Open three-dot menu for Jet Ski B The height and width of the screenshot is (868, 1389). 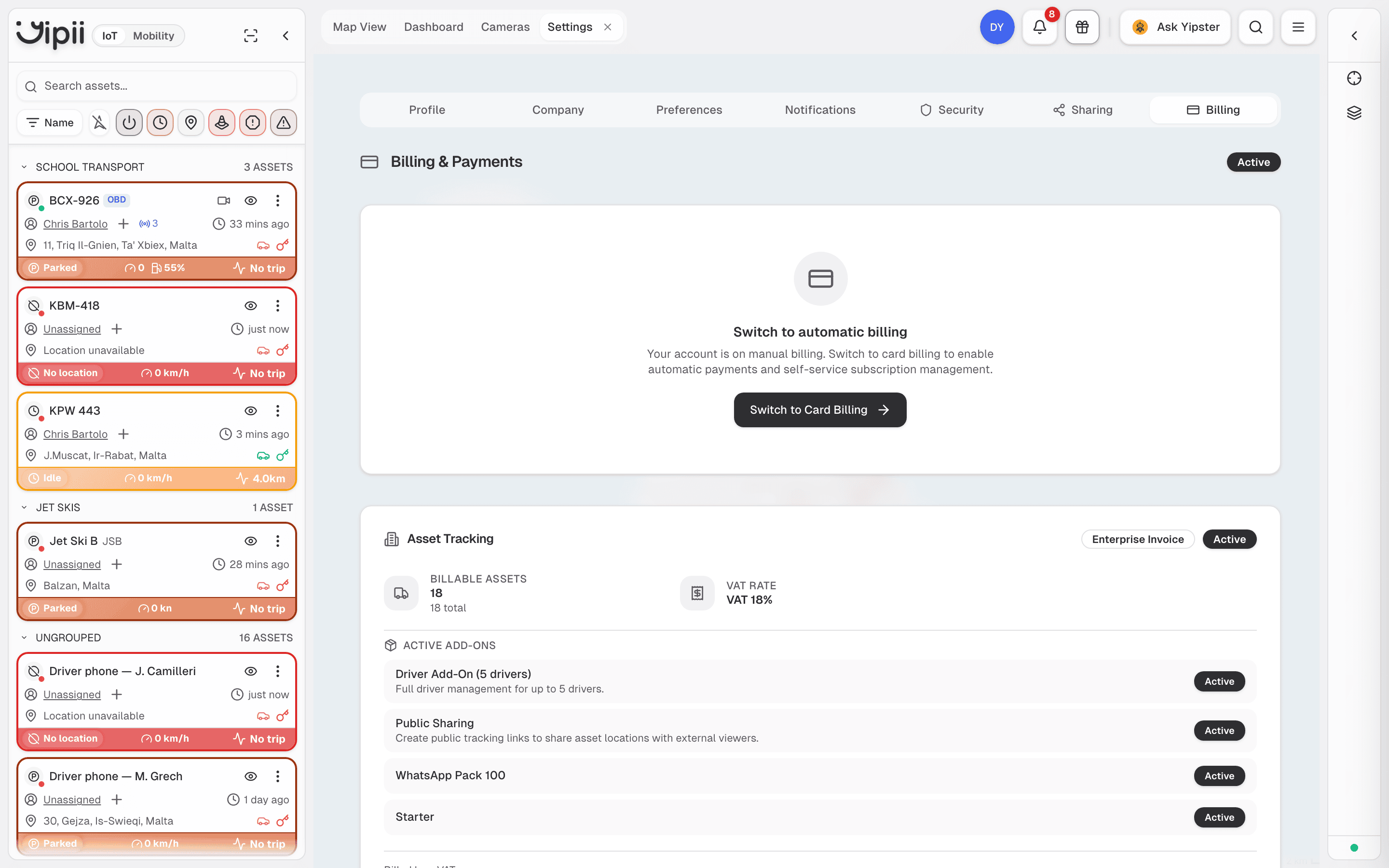click(278, 541)
